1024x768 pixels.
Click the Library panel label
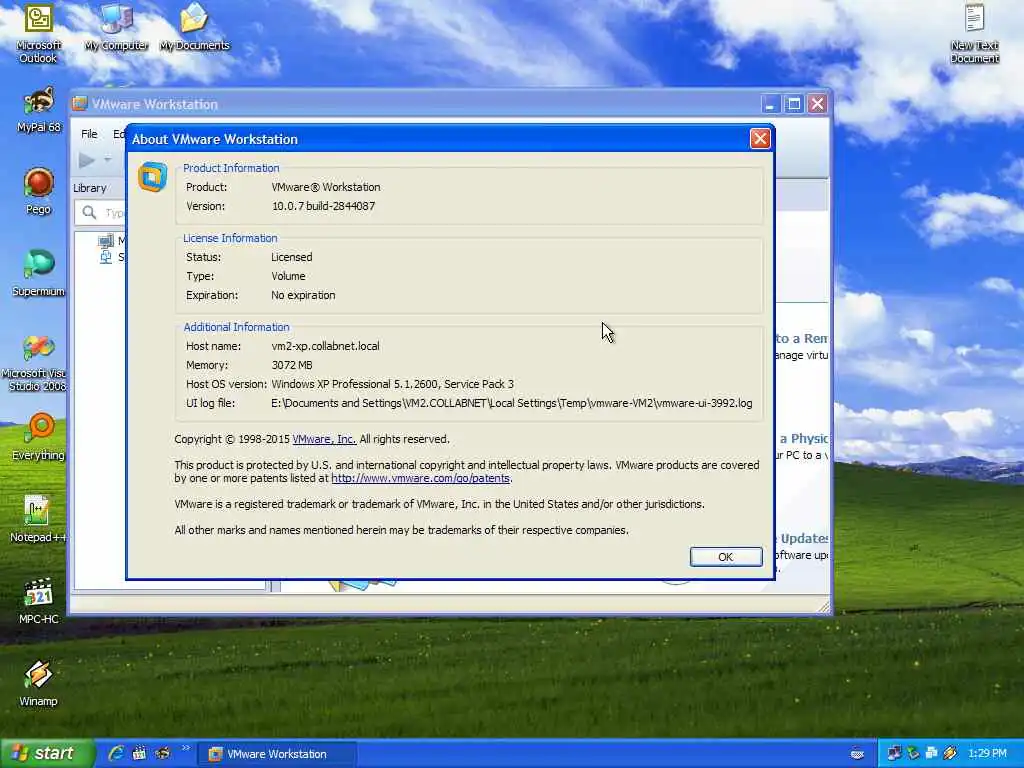click(x=89, y=188)
